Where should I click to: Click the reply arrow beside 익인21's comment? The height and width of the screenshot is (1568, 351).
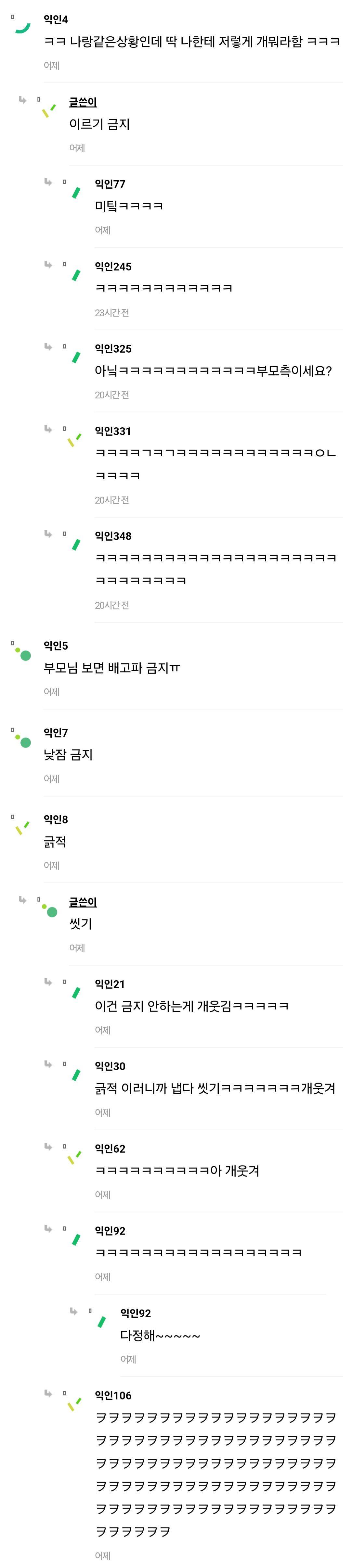pyautogui.click(x=48, y=981)
